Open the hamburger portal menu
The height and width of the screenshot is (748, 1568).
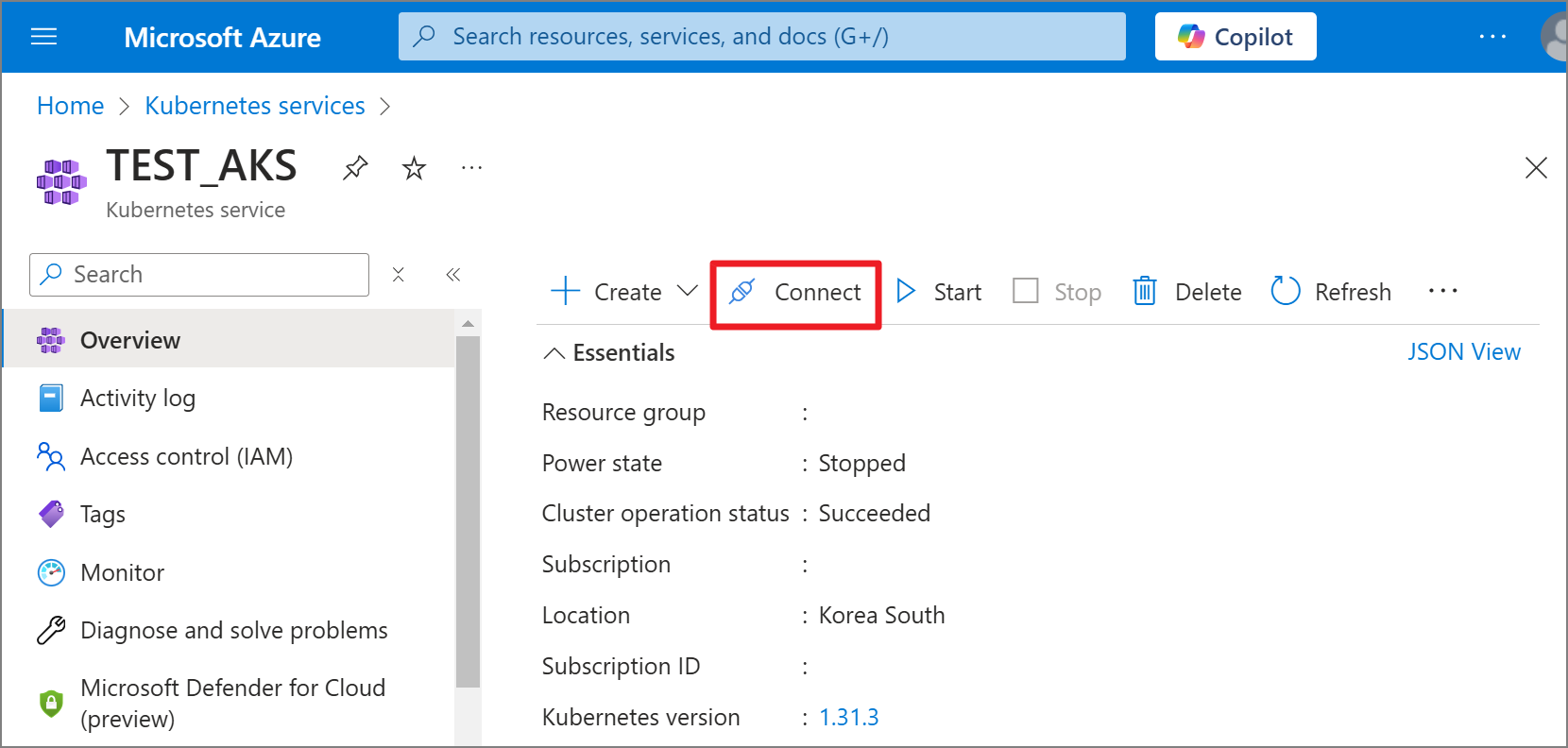[x=43, y=37]
